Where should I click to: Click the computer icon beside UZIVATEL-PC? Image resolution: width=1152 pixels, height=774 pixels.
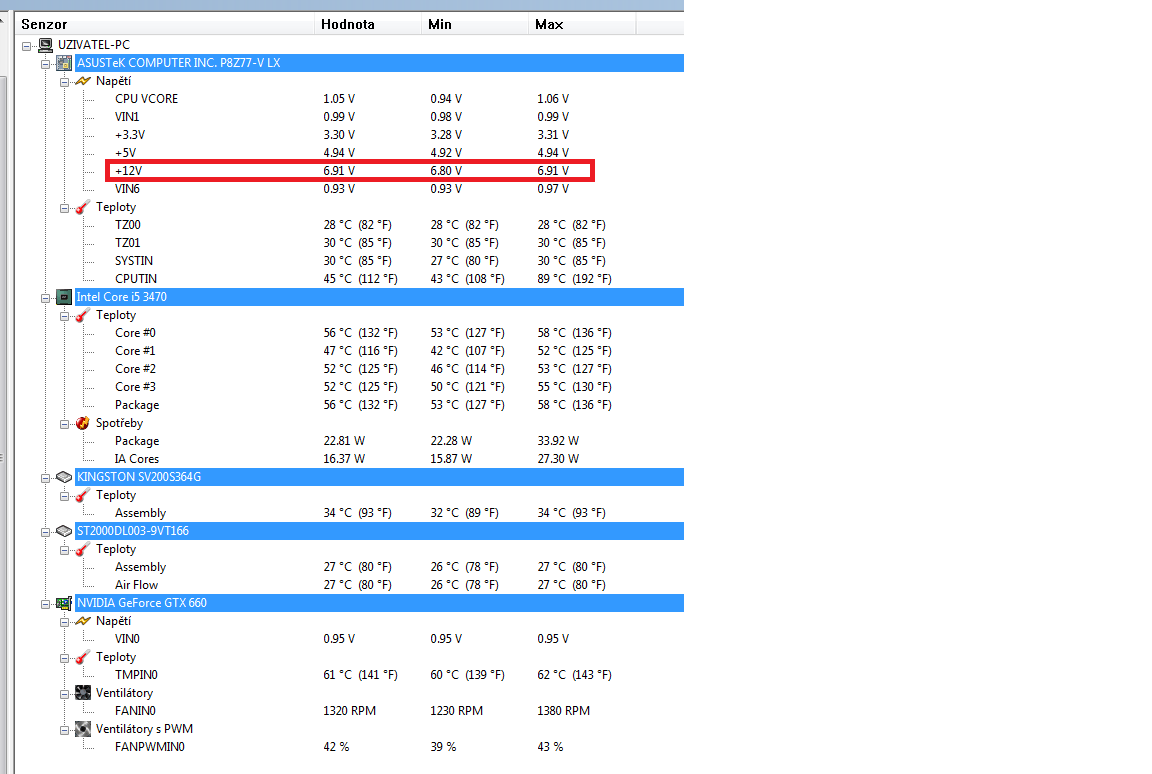click(x=46, y=45)
